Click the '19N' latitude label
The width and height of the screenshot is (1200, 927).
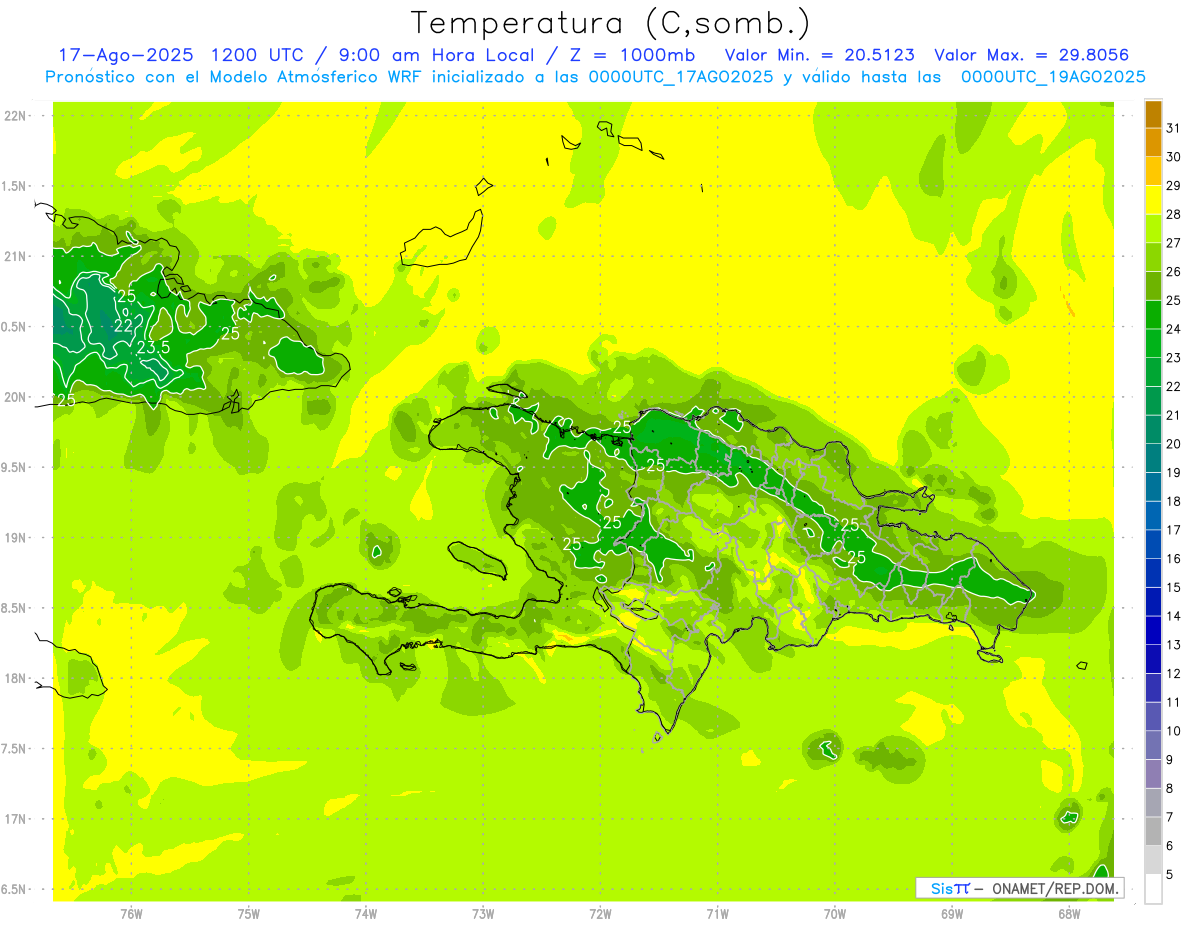[17, 538]
